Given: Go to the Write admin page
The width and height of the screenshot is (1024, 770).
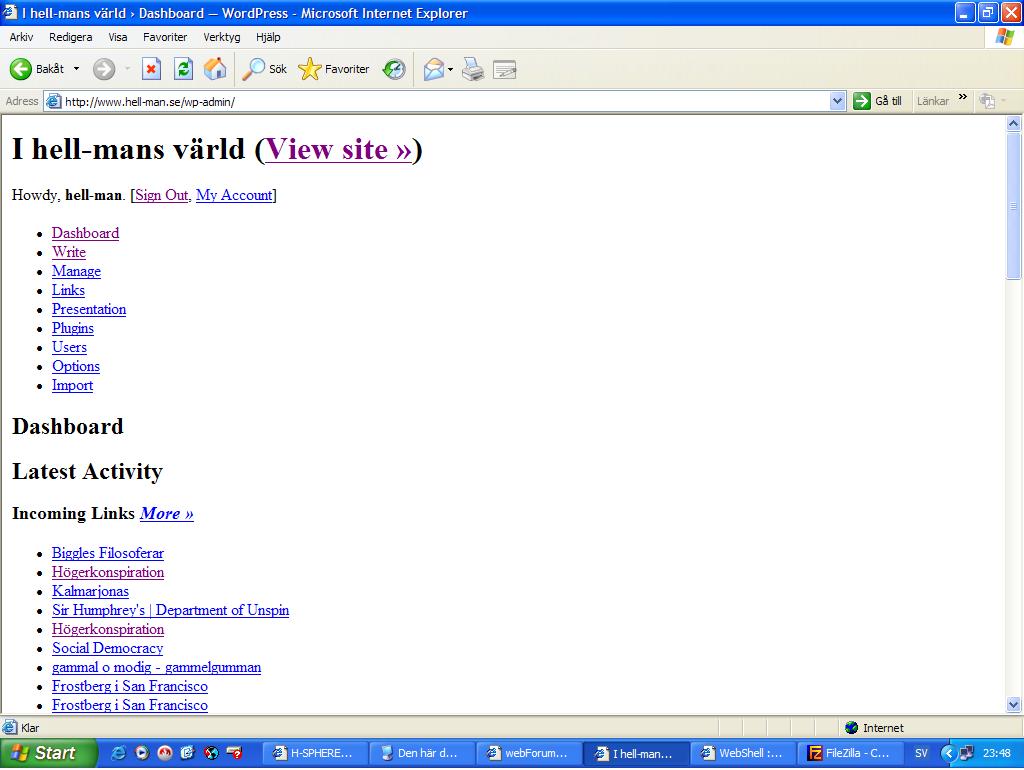Looking at the screenshot, I should 69,252.
